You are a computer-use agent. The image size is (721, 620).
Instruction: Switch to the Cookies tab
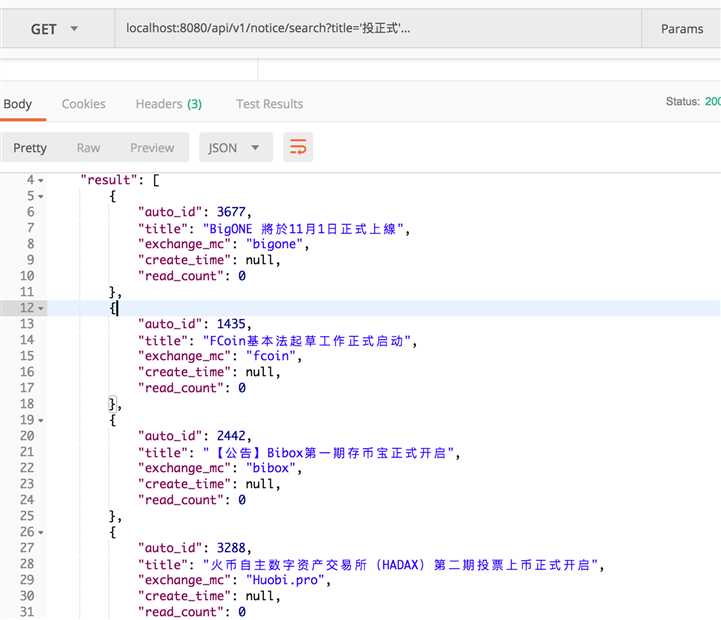84,104
